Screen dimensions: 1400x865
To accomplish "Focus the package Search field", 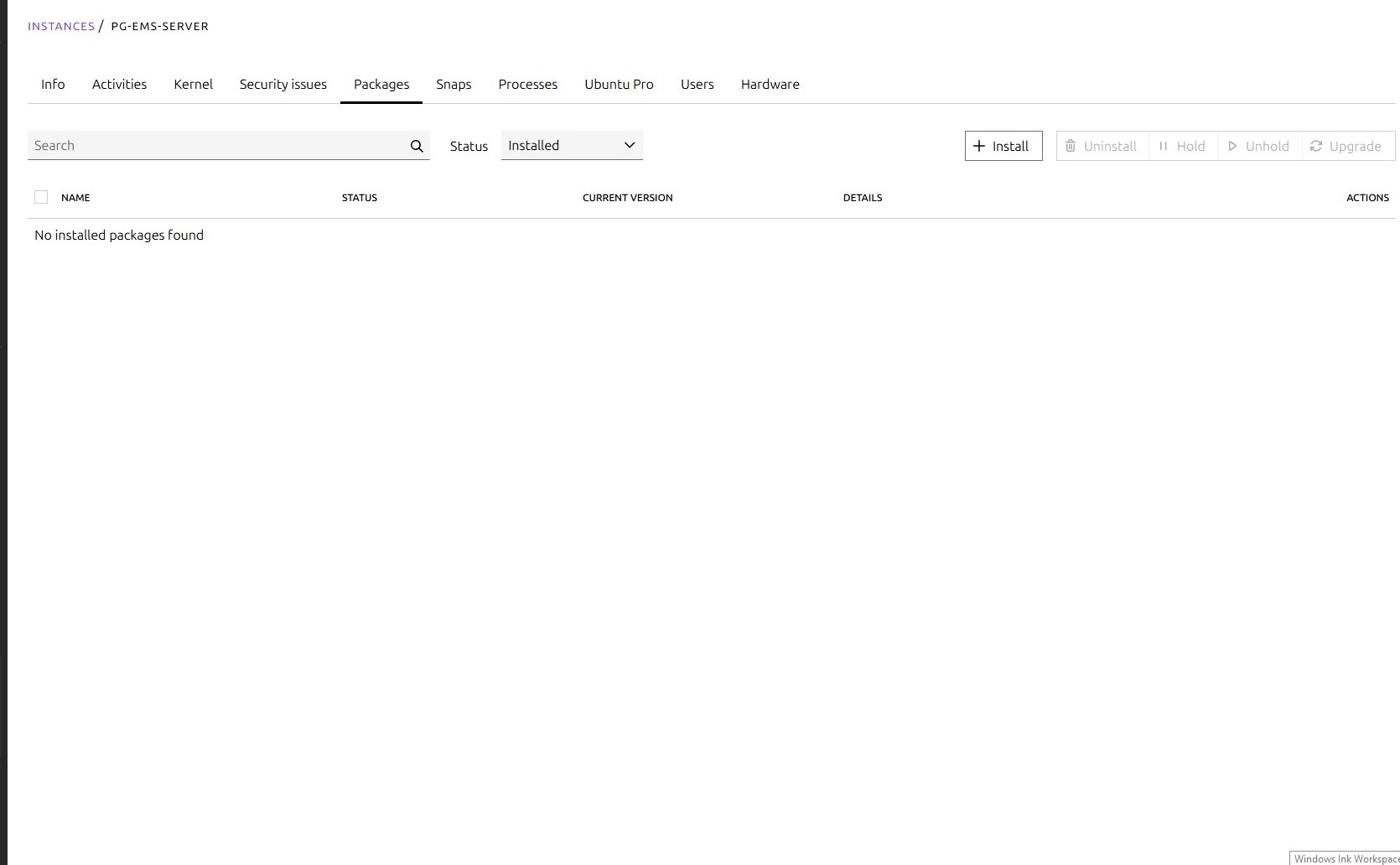I will (x=218, y=146).
